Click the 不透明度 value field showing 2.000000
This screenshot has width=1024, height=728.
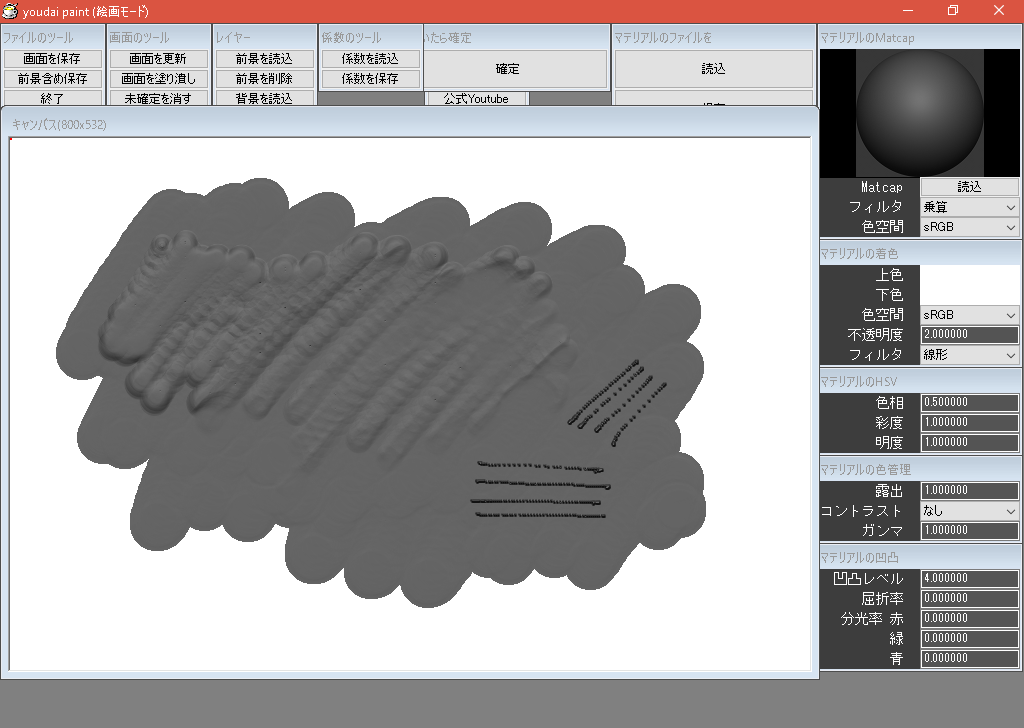click(x=969, y=335)
